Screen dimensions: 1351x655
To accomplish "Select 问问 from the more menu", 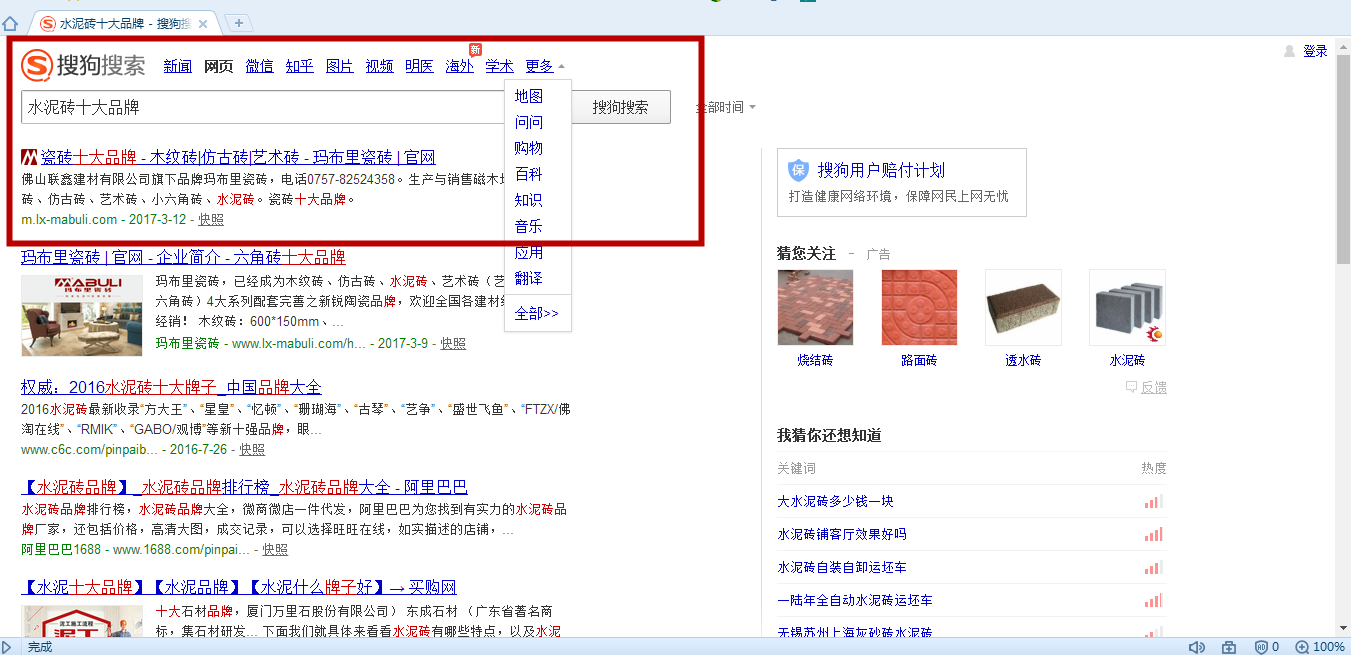I will [x=528, y=122].
